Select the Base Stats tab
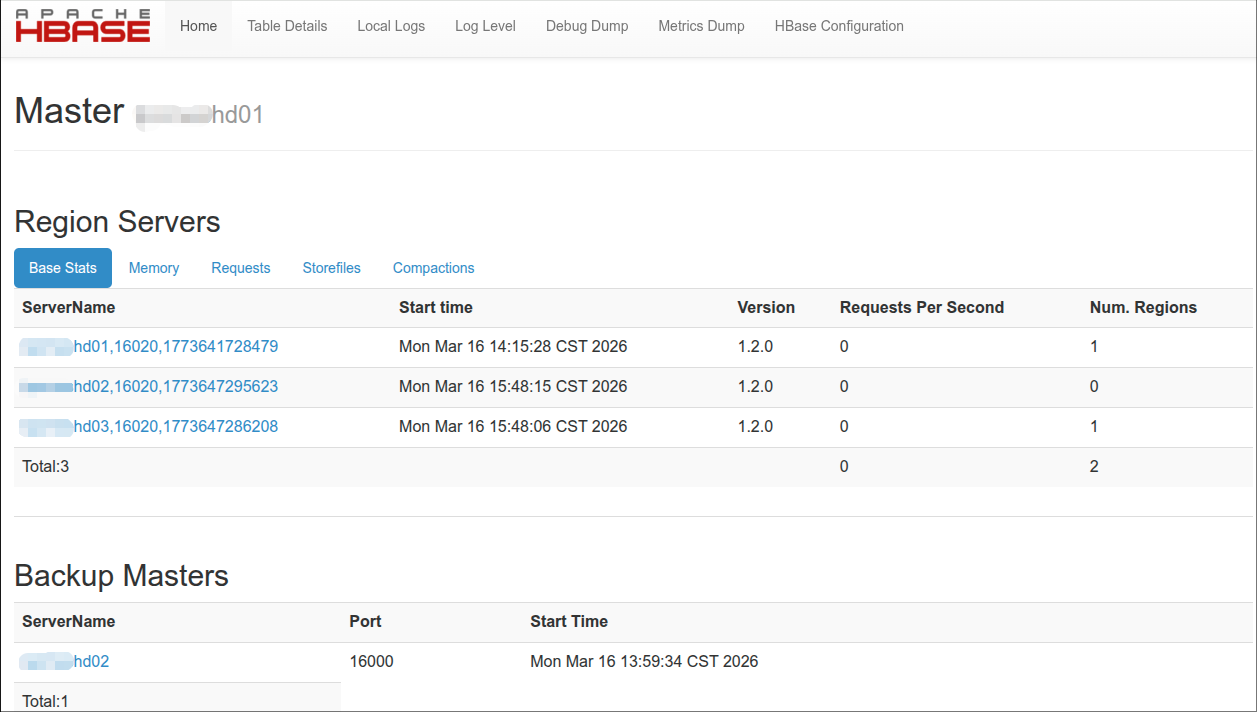Screen dimensions: 1257x712 63,268
